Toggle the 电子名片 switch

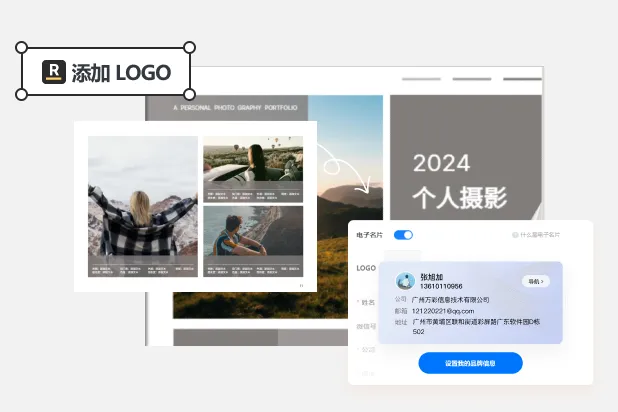click(x=403, y=235)
